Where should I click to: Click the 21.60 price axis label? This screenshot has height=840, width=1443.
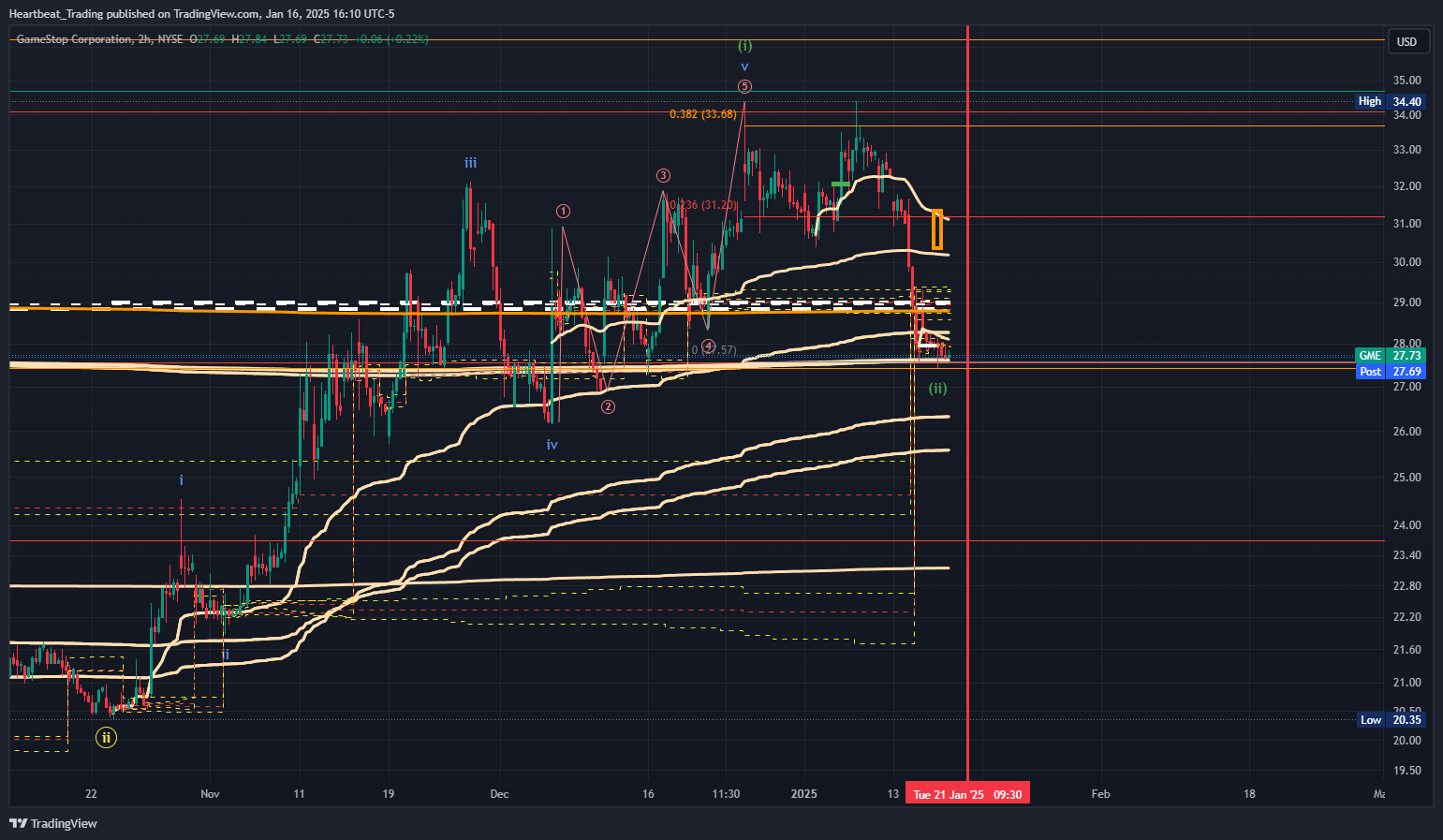(x=1406, y=650)
